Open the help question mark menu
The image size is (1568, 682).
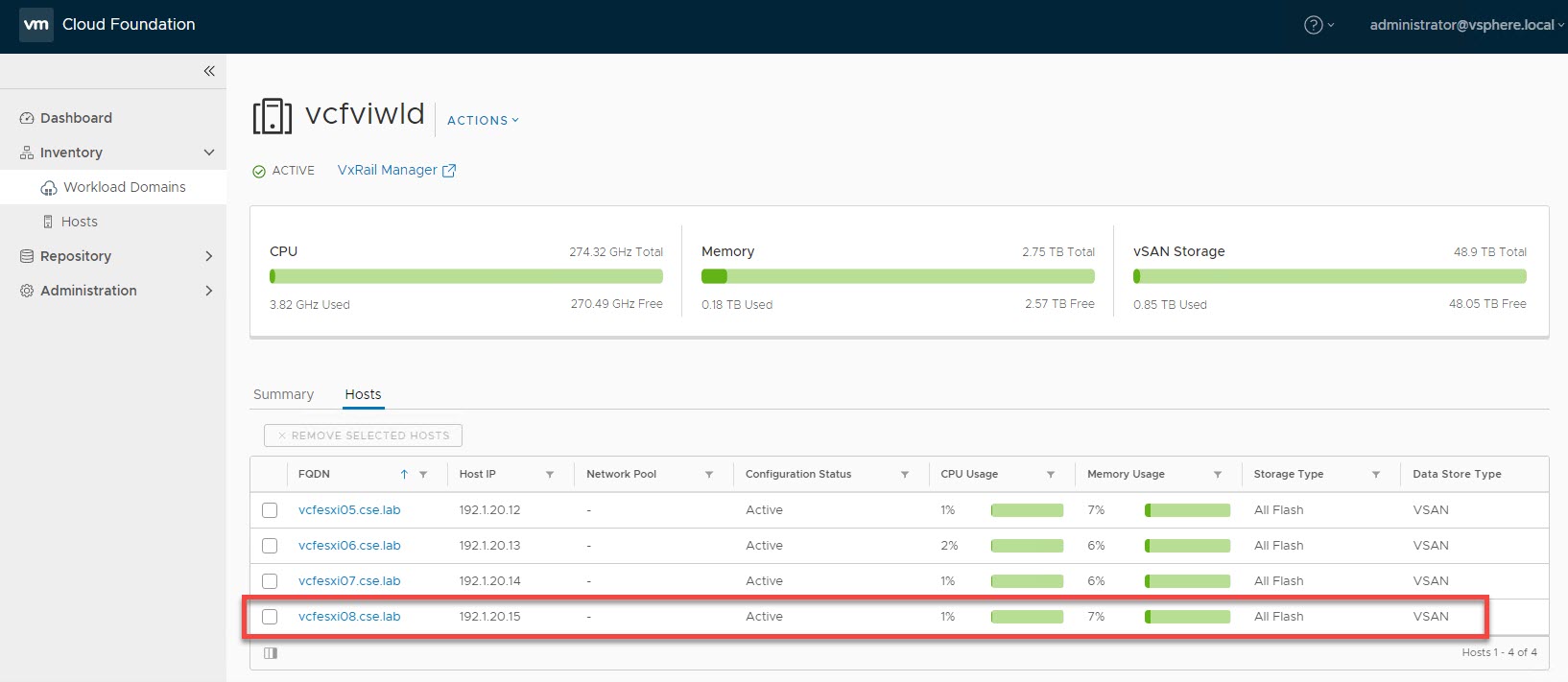(x=1314, y=25)
